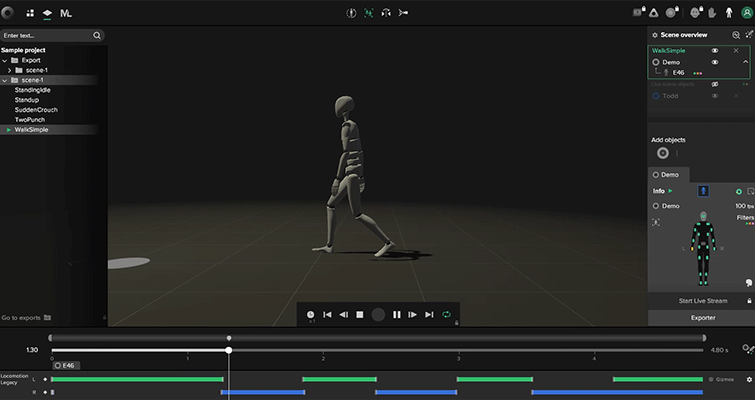
Task: Select the layers scene view icon
Action: [x=47, y=13]
